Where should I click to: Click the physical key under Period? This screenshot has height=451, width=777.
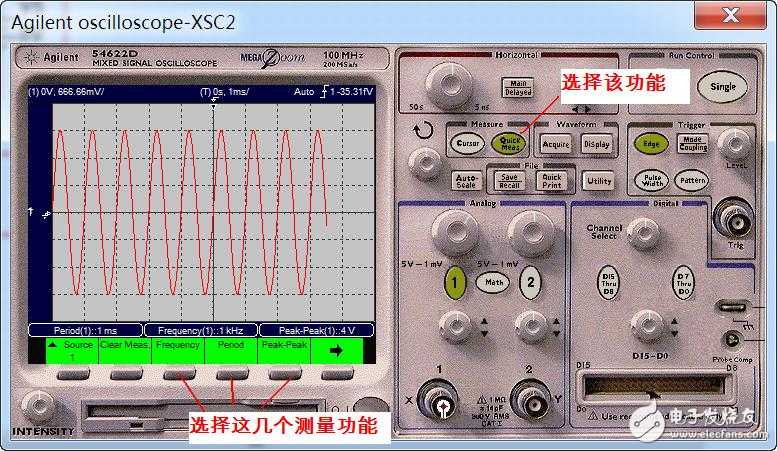tap(232, 375)
